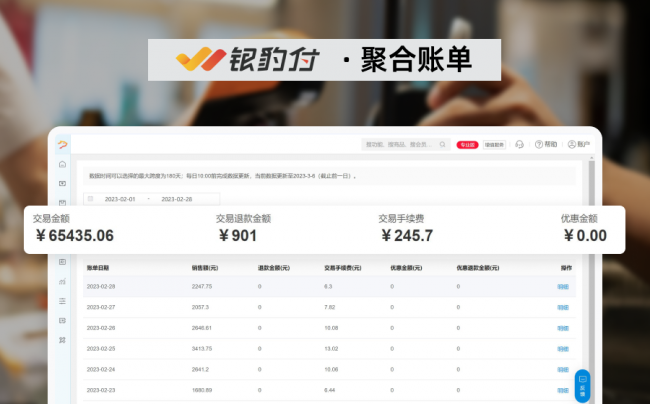650x404 pixels.
Task: Click the 优惠退款金额(元) column header
Action: [478, 268]
